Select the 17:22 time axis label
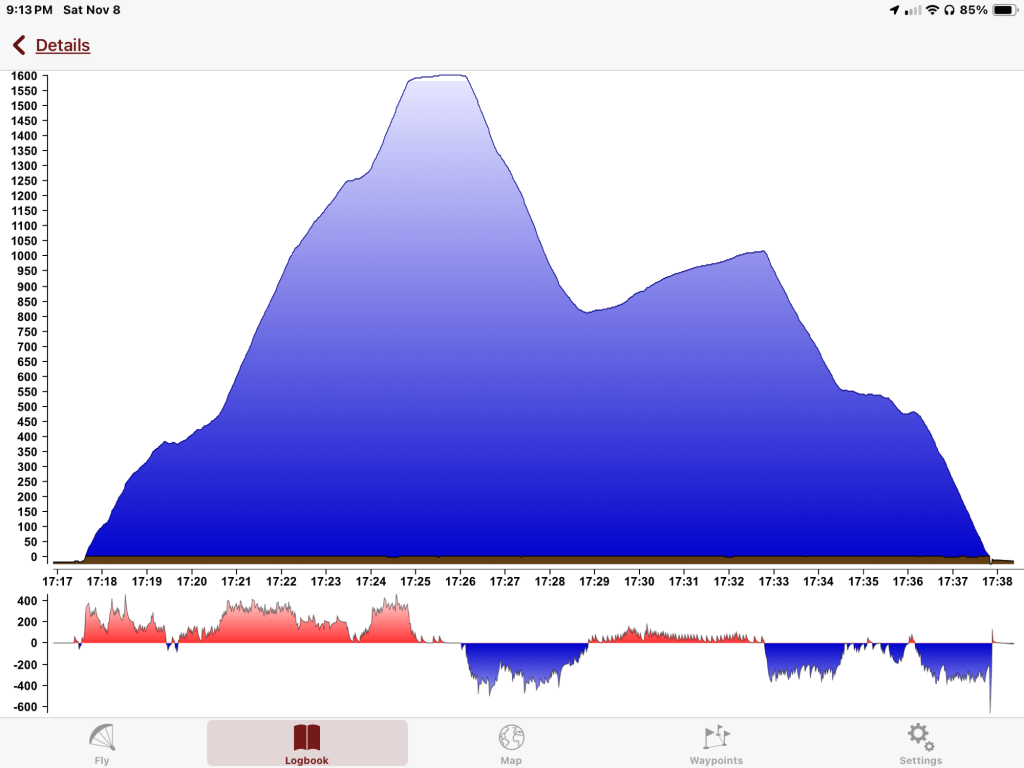Image resolution: width=1024 pixels, height=768 pixels. coord(281,581)
